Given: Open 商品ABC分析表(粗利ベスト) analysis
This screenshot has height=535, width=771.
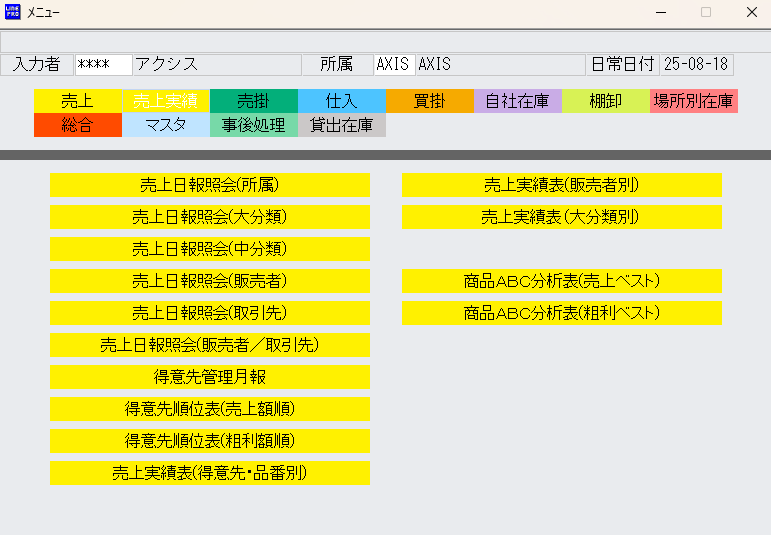Looking at the screenshot, I should click(x=561, y=313).
